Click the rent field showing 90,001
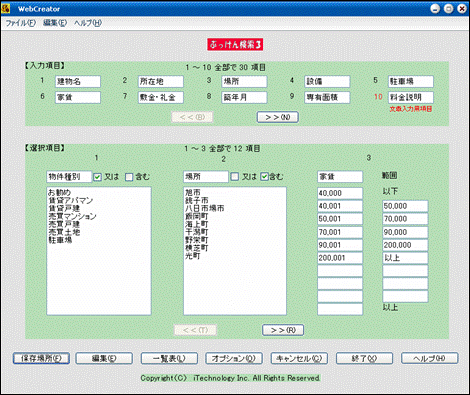This screenshot has height=395, width=470. (x=340, y=245)
